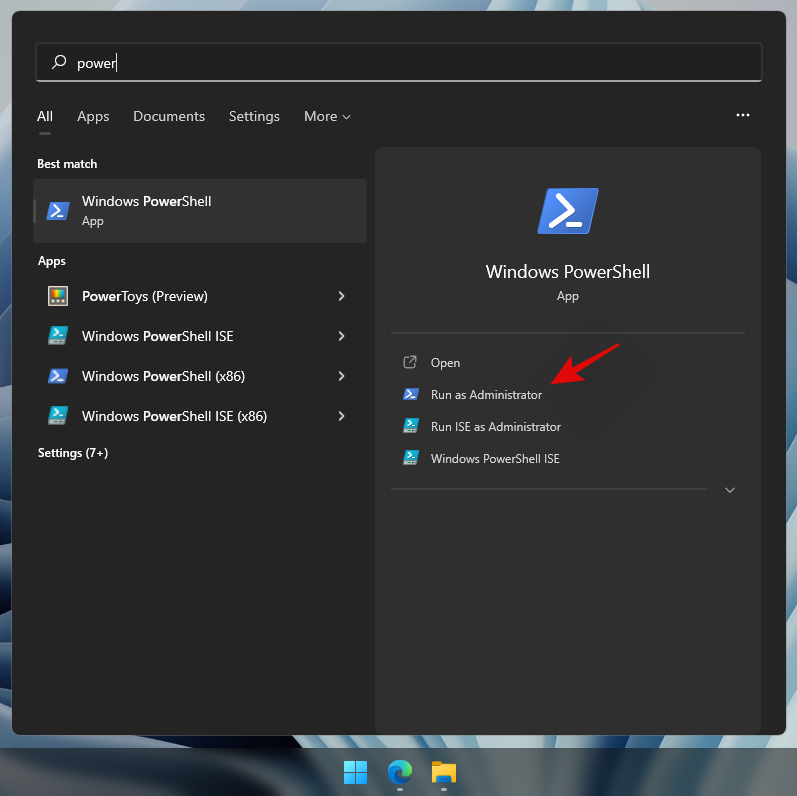
Task: Click the PowerToys (Preview) app icon
Action: (58, 296)
